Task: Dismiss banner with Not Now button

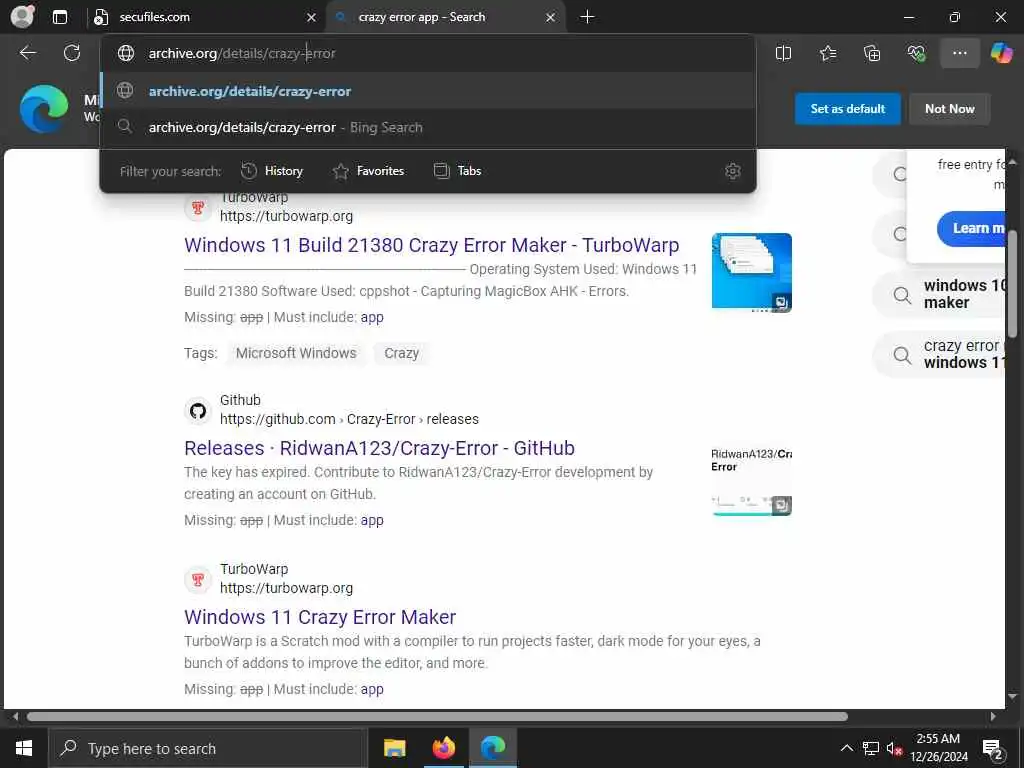Action: point(950,109)
